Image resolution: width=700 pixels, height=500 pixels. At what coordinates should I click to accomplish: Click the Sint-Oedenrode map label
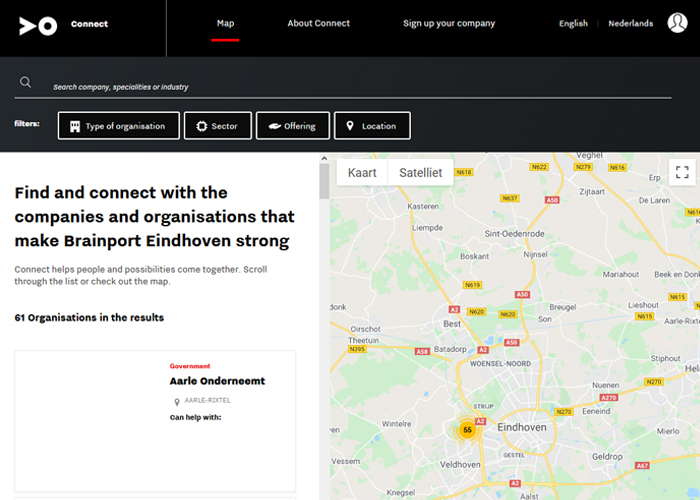(514, 233)
